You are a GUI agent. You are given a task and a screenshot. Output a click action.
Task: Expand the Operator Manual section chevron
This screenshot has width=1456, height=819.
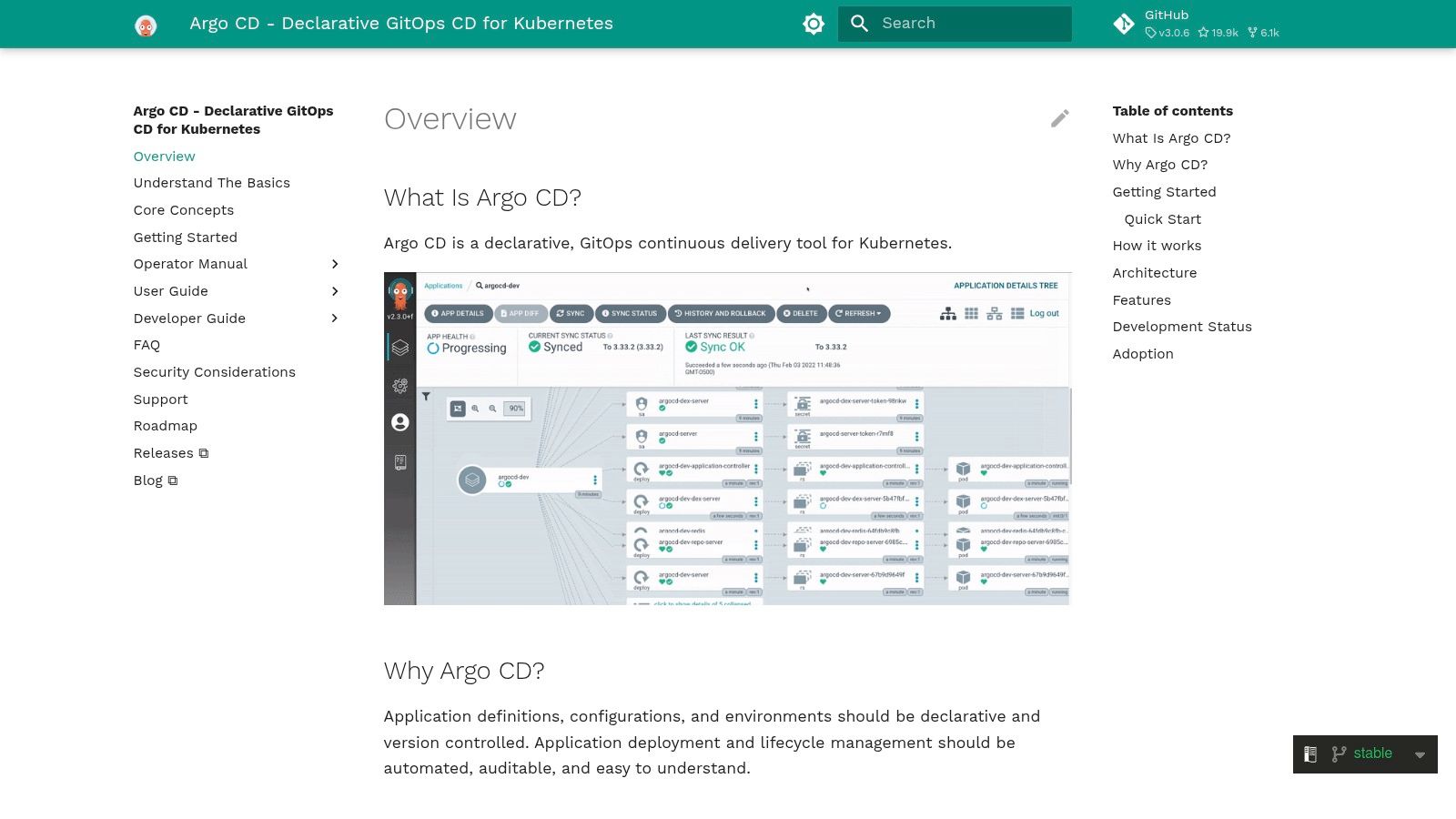pyautogui.click(x=335, y=264)
